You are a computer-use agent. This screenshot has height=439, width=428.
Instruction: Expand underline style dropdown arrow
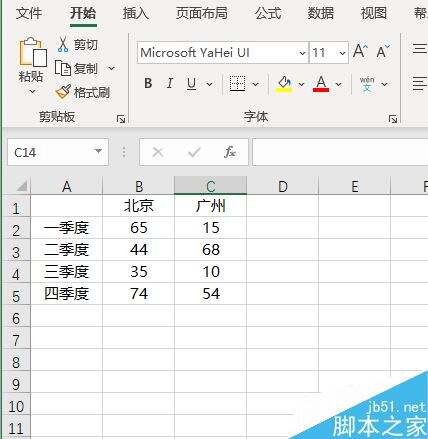pos(209,84)
